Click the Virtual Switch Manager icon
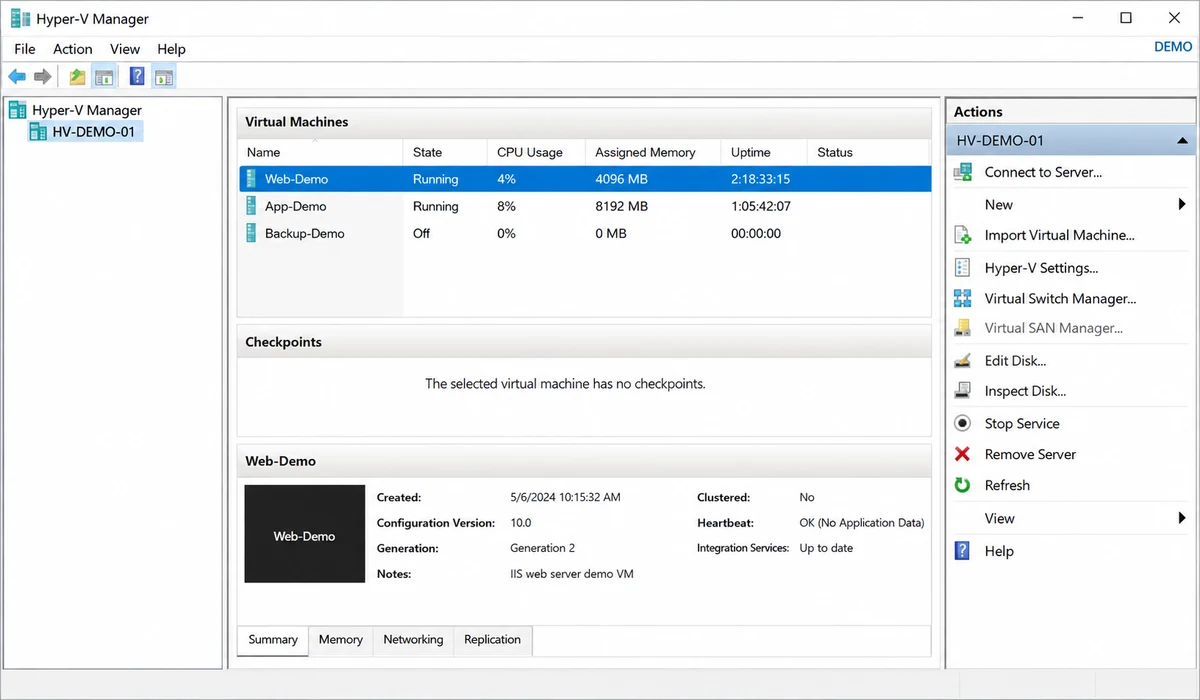1200x700 pixels. click(x=963, y=298)
